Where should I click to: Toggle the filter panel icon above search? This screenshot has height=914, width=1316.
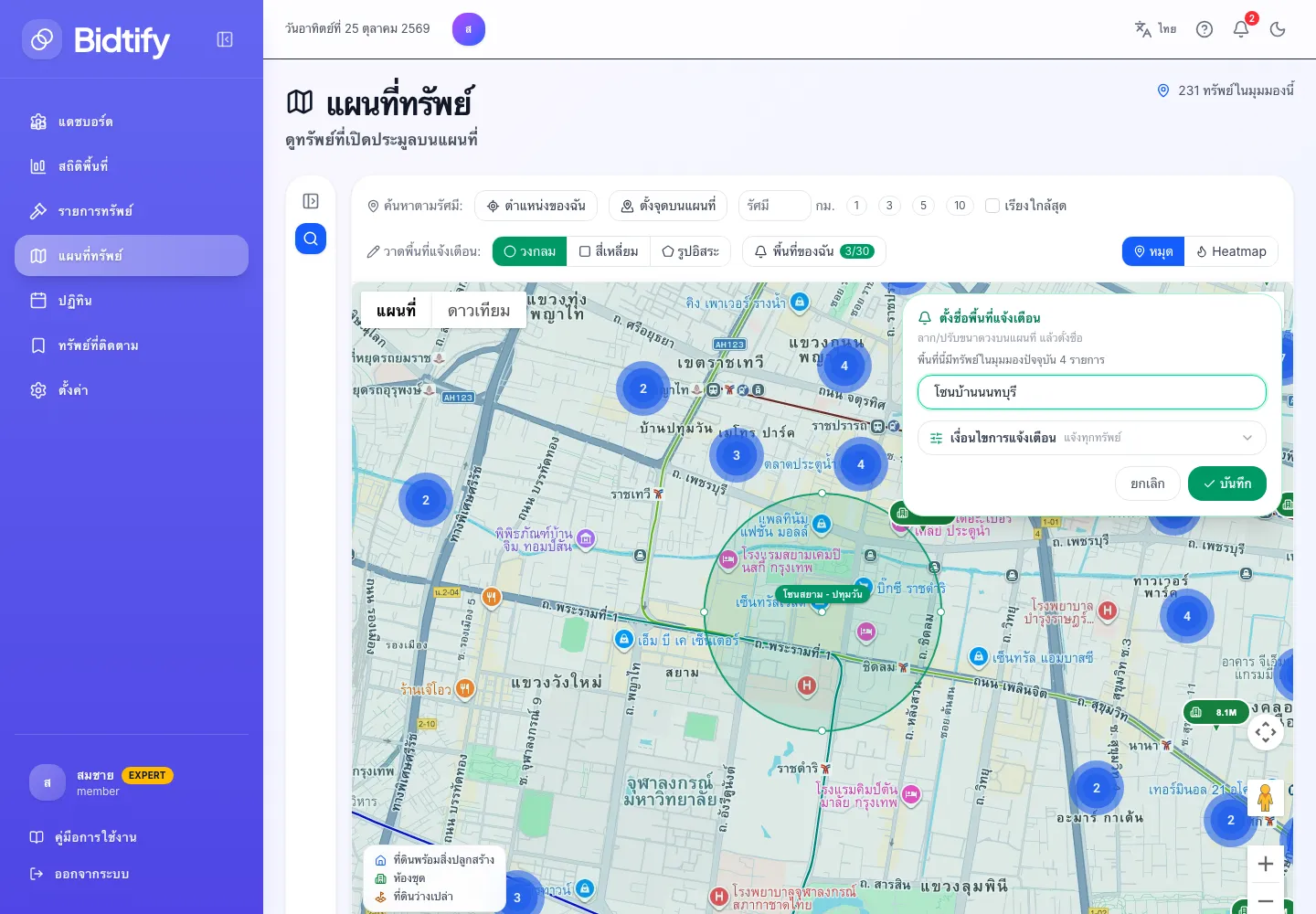pyautogui.click(x=311, y=201)
